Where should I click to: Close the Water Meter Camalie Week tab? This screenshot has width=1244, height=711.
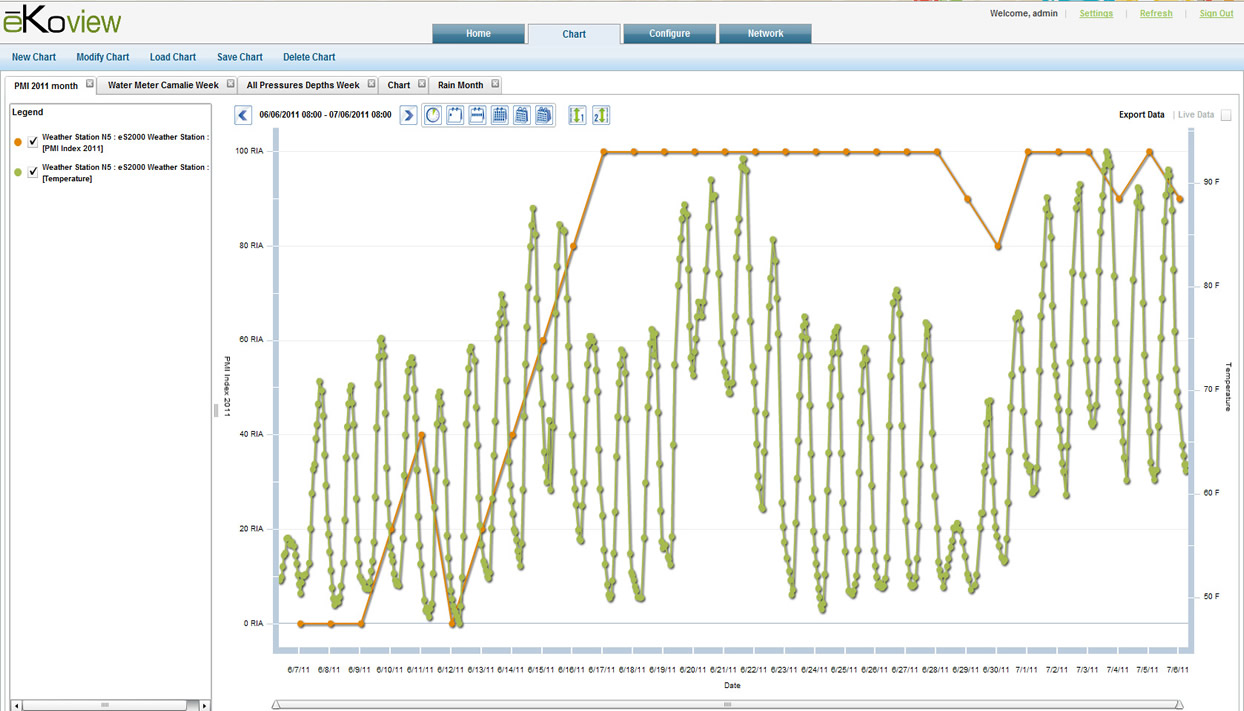(x=231, y=84)
